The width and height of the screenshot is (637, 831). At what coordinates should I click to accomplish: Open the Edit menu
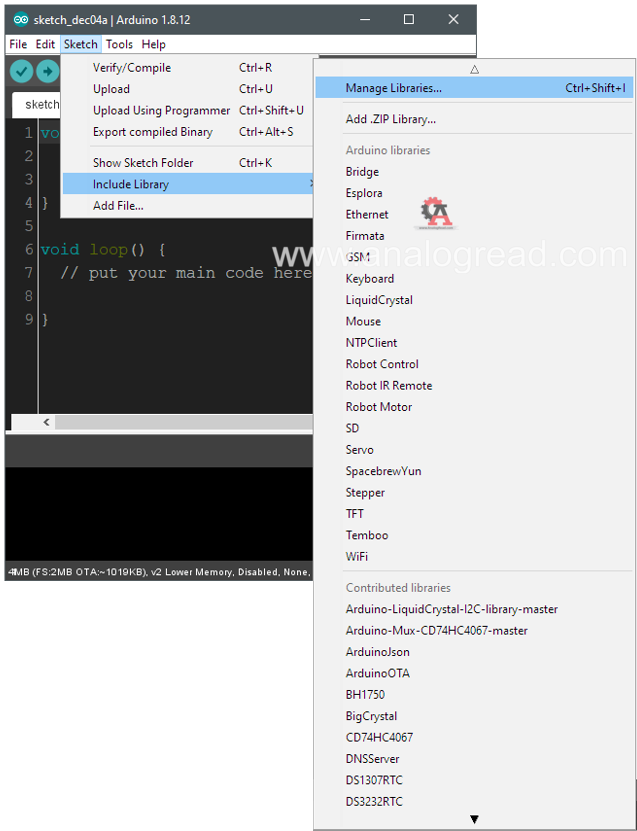45,45
